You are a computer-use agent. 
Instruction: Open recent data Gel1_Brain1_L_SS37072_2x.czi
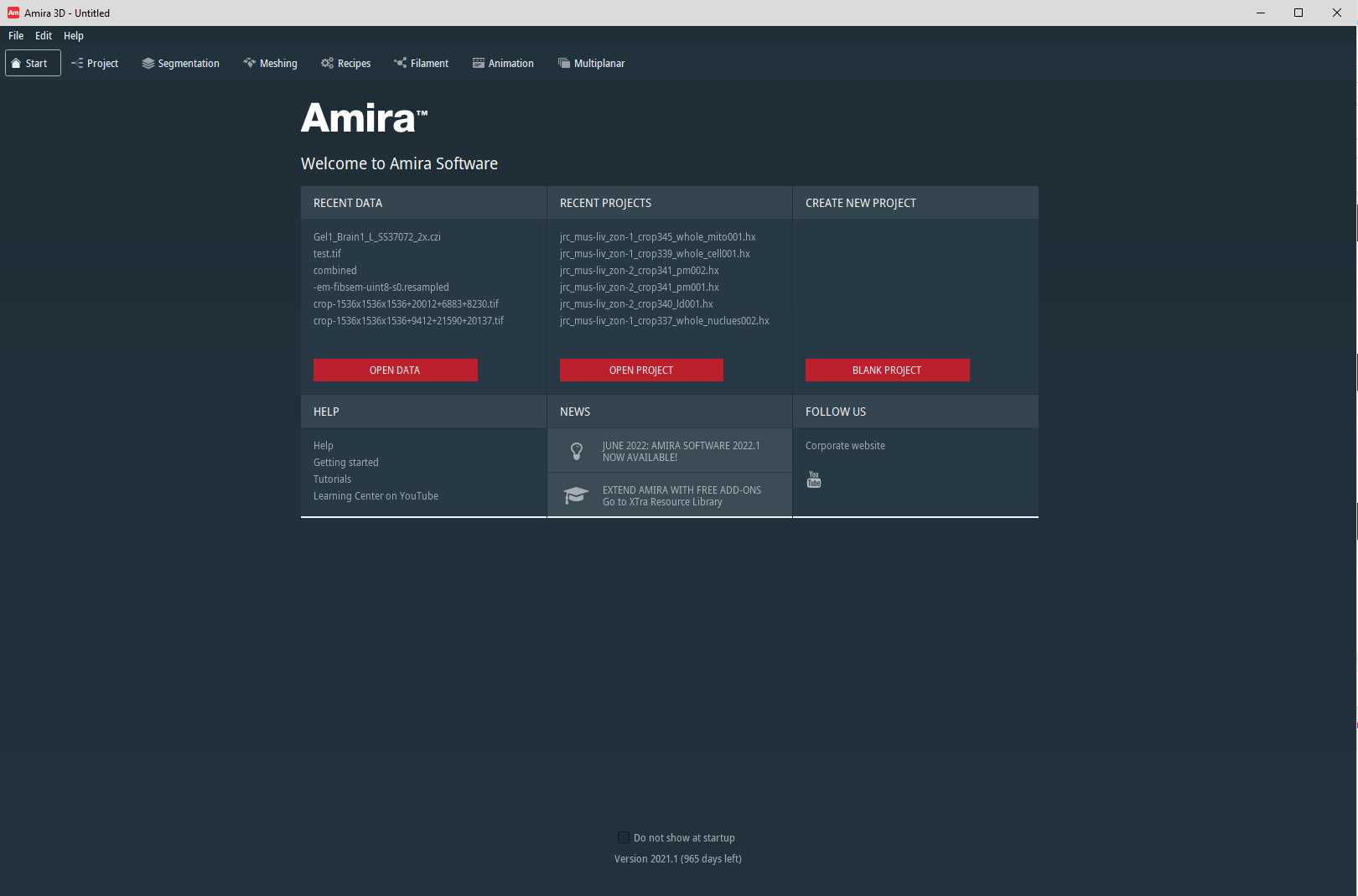click(x=376, y=236)
